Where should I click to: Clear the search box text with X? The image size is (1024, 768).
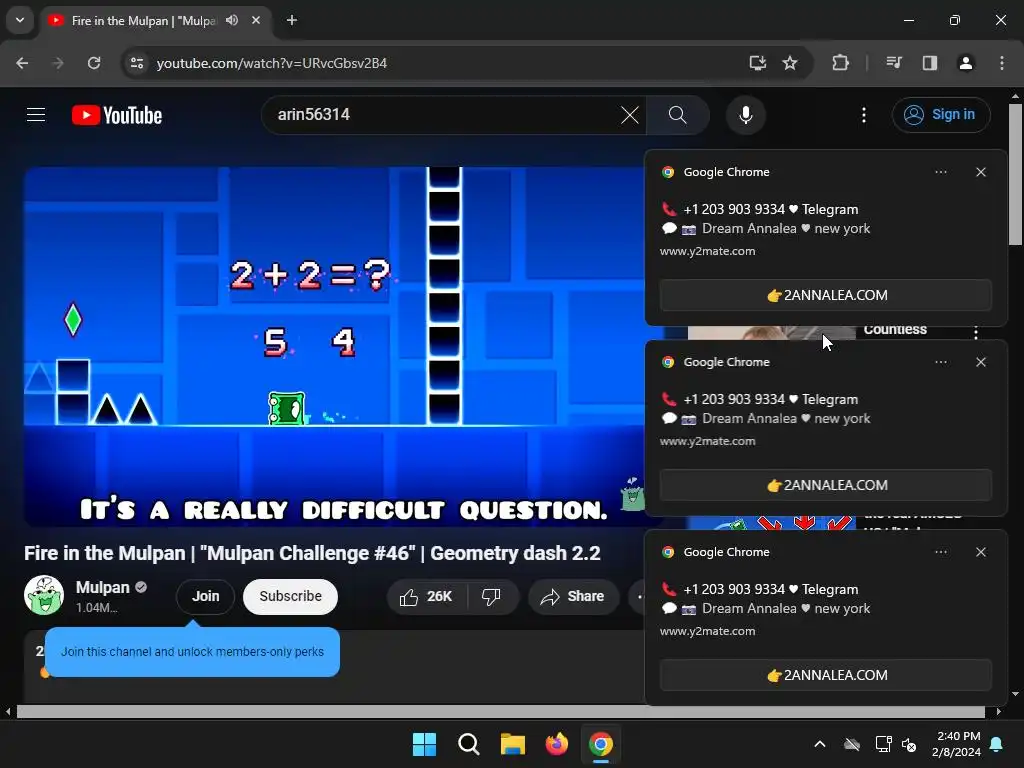[630, 115]
